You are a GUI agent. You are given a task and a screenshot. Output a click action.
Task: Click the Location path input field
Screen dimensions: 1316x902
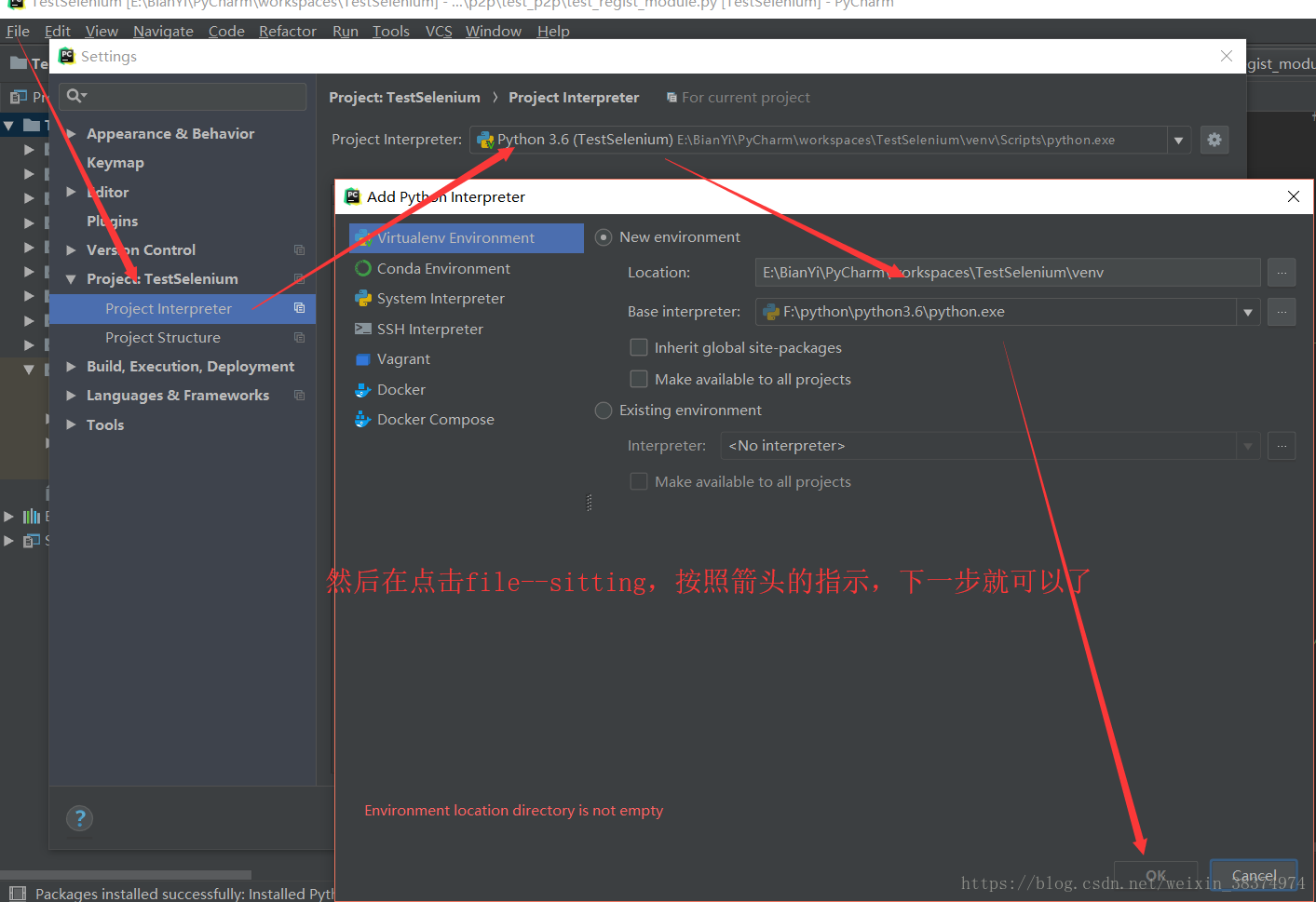click(x=1008, y=273)
